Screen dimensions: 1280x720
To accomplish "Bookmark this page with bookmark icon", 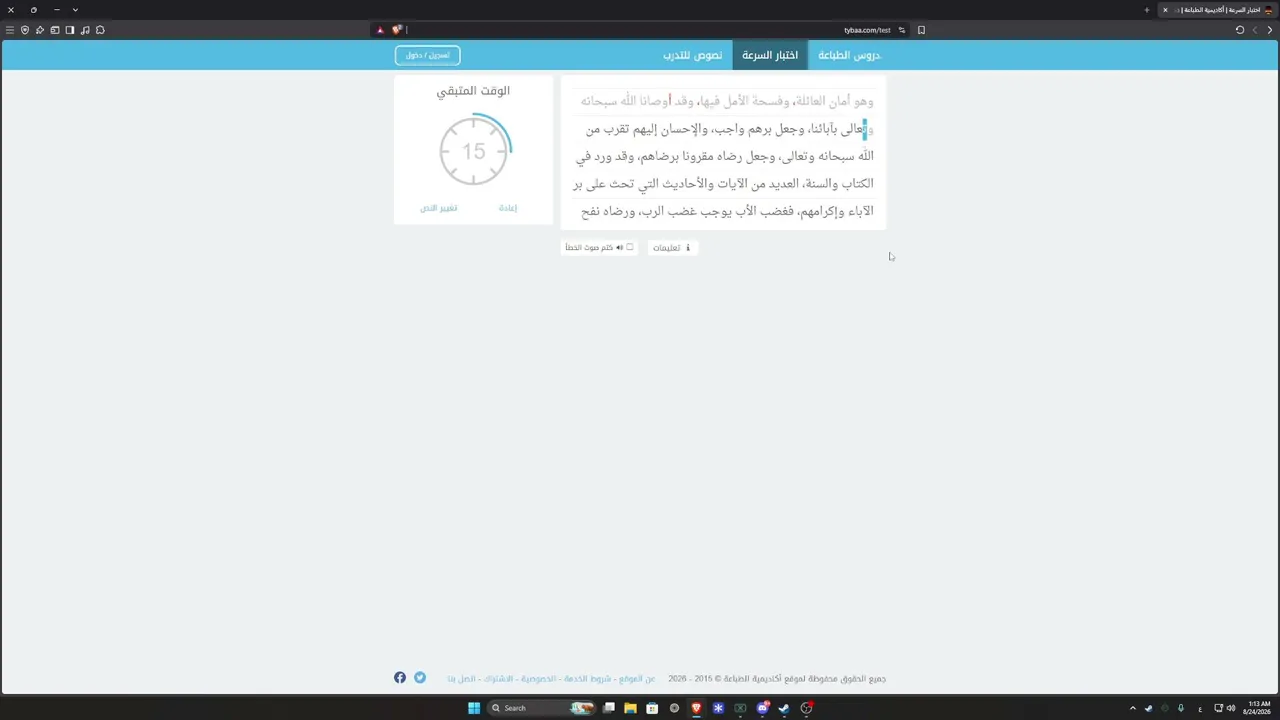I will [921, 30].
